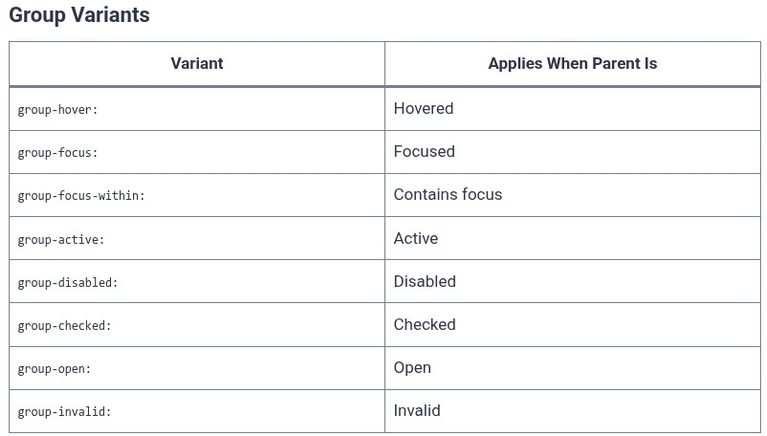The width and height of the screenshot is (767, 436).
Task: Click the group-focus-within: code cell
Action: click(81, 196)
